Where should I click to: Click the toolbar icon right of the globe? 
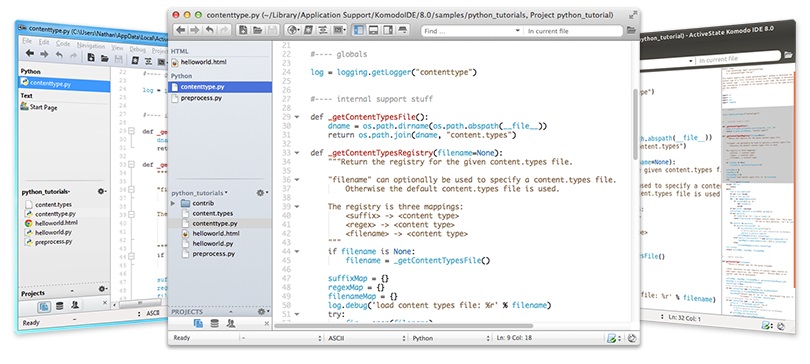coord(308,30)
